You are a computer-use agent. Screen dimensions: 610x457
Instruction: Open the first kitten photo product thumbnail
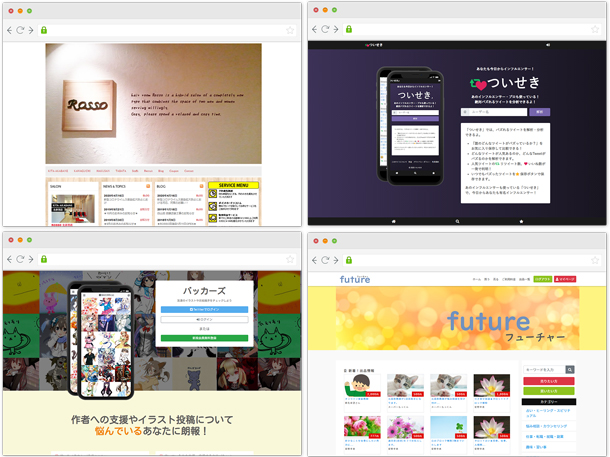[x=405, y=385]
